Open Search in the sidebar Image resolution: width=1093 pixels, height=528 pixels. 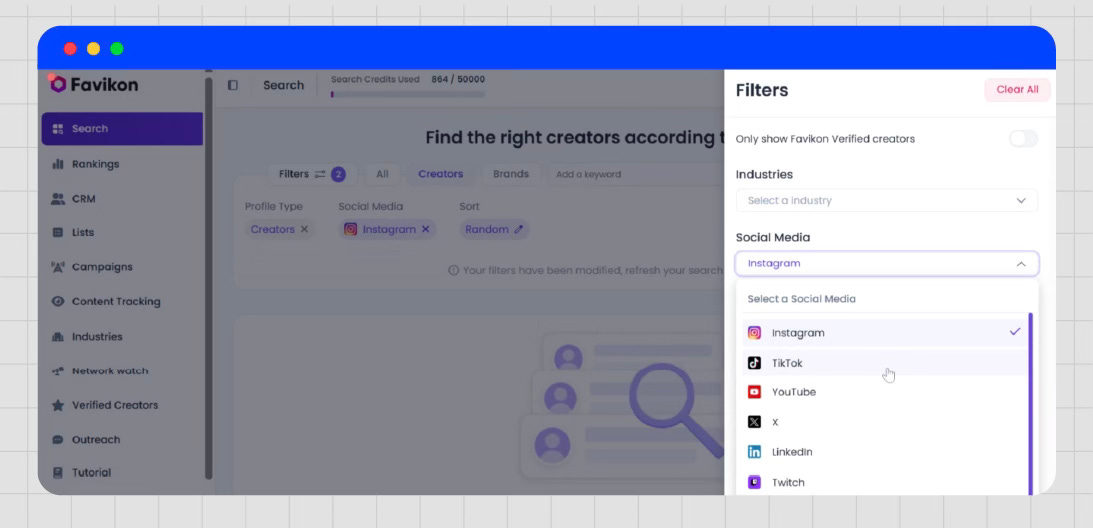tap(122, 129)
